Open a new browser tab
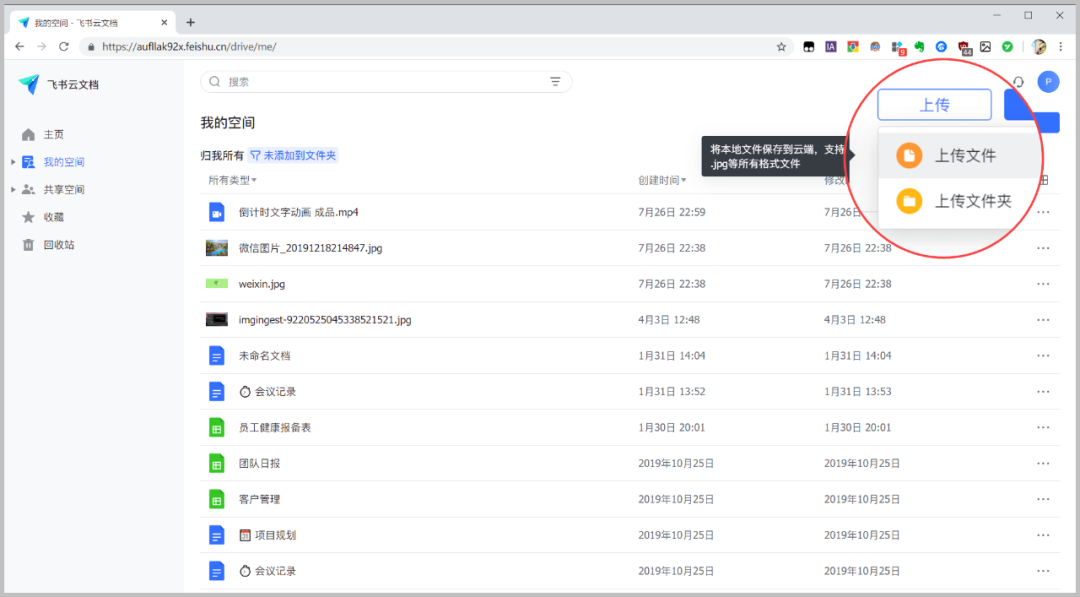 [191, 22]
